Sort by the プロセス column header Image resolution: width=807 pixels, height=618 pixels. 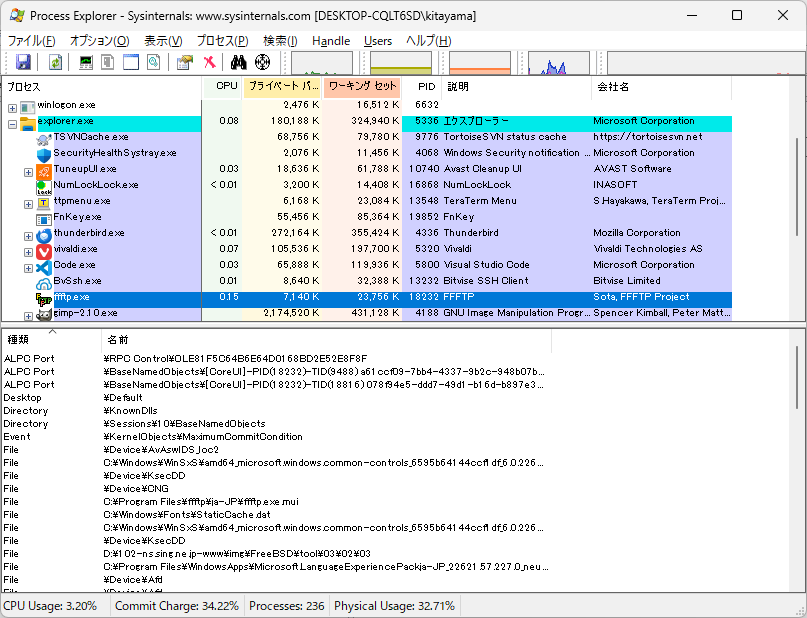(102, 86)
